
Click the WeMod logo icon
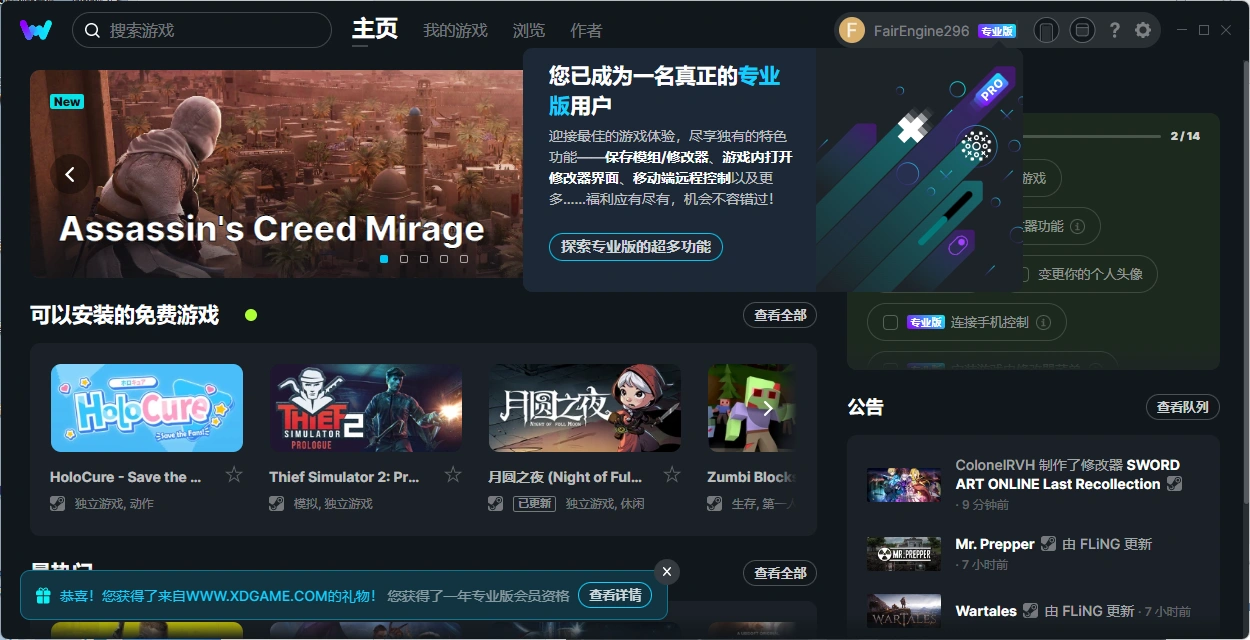36,30
